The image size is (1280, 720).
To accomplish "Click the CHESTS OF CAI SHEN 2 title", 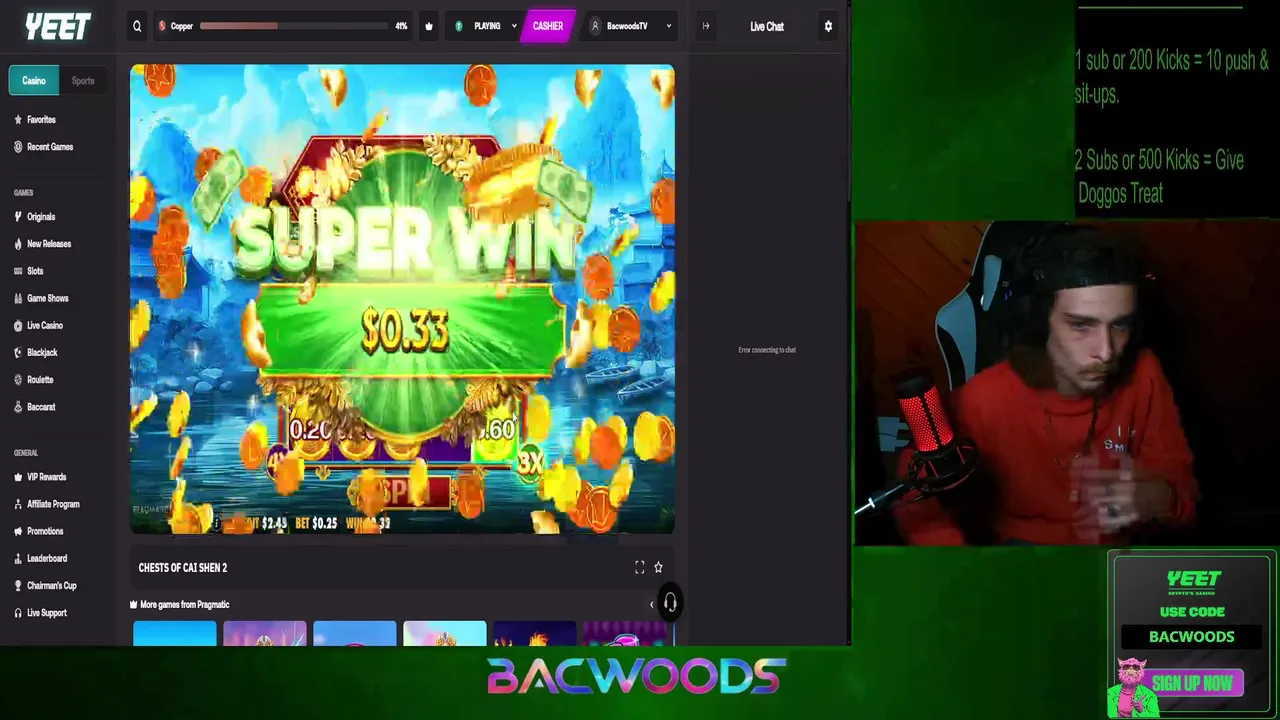I will 183,567.
